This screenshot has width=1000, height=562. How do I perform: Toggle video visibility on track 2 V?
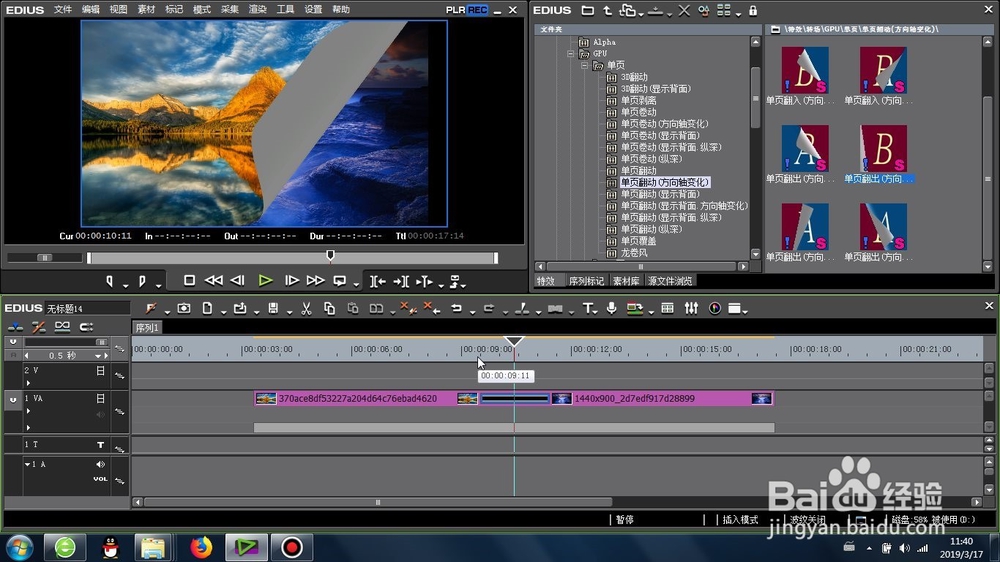click(100, 371)
